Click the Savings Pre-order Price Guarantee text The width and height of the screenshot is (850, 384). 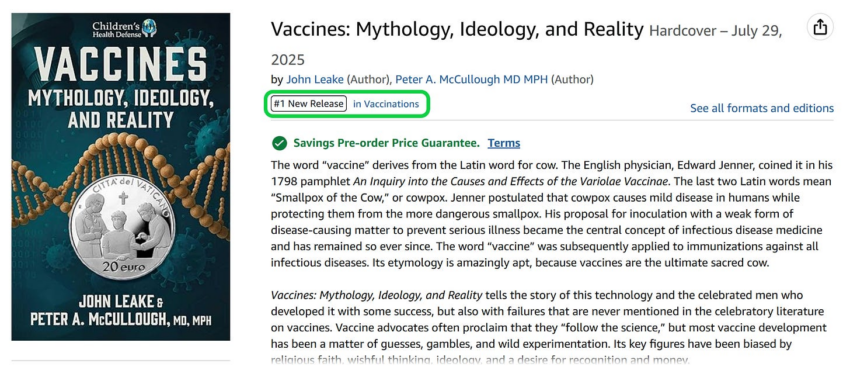387,143
